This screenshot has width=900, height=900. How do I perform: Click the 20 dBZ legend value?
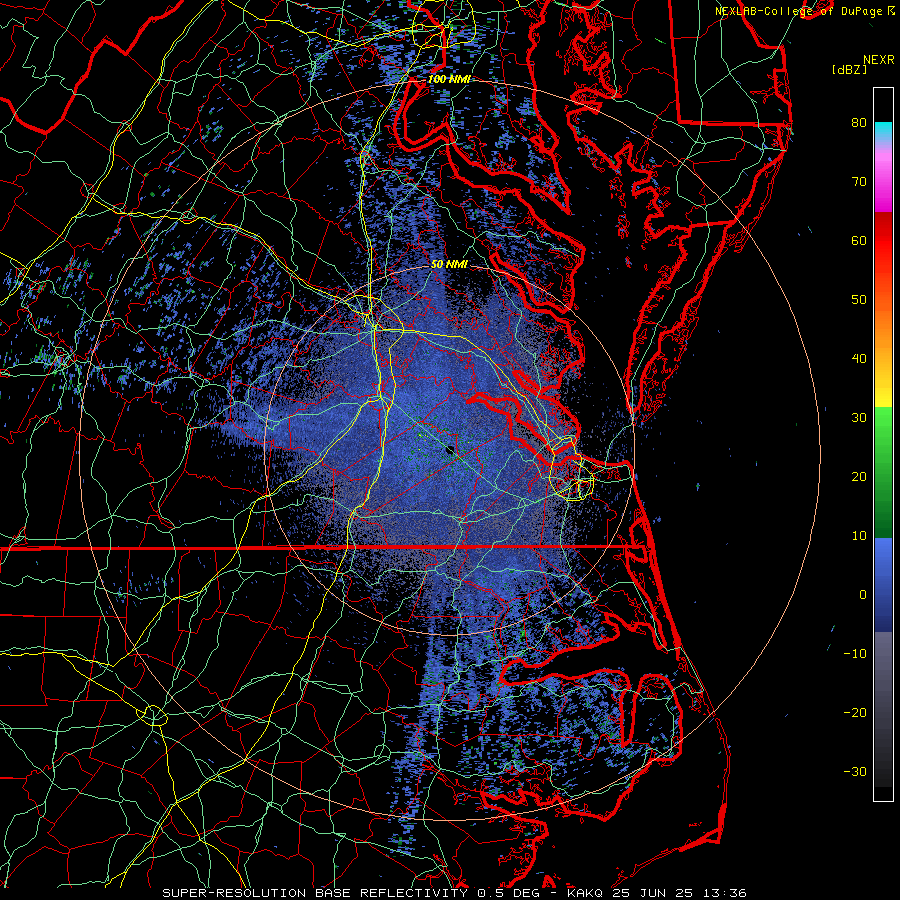coord(859,476)
